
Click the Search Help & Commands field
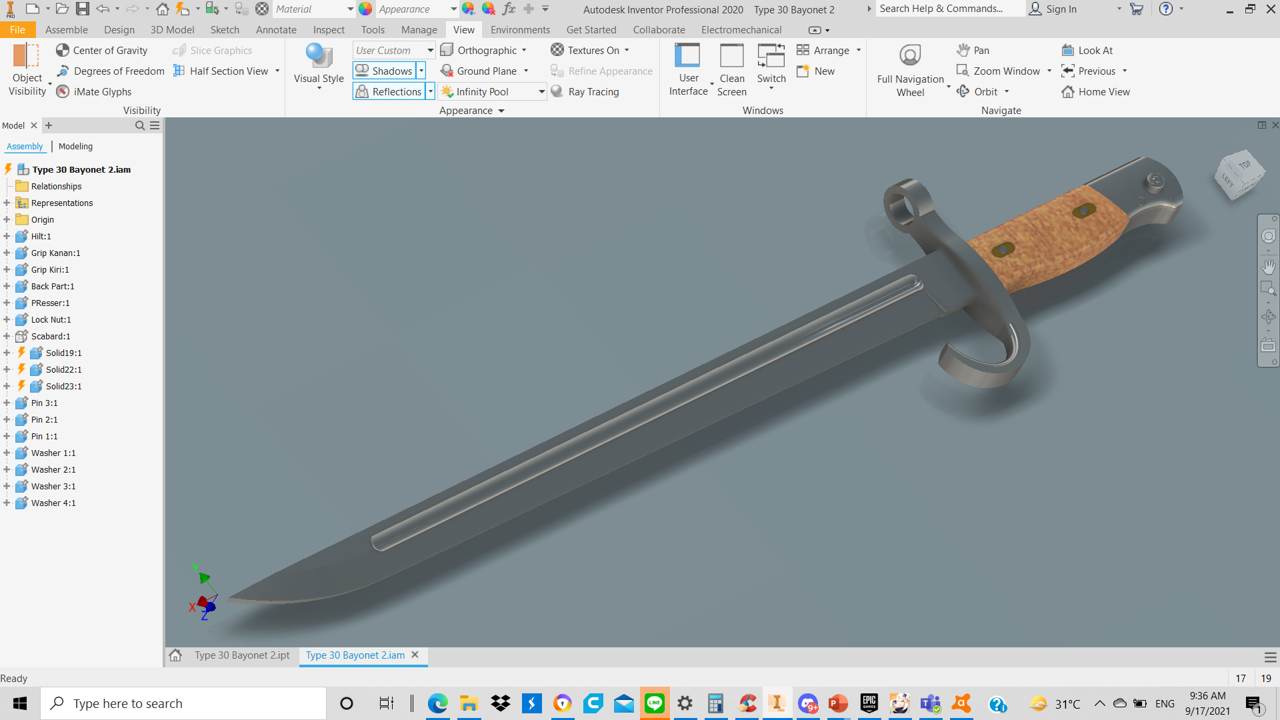tap(948, 9)
